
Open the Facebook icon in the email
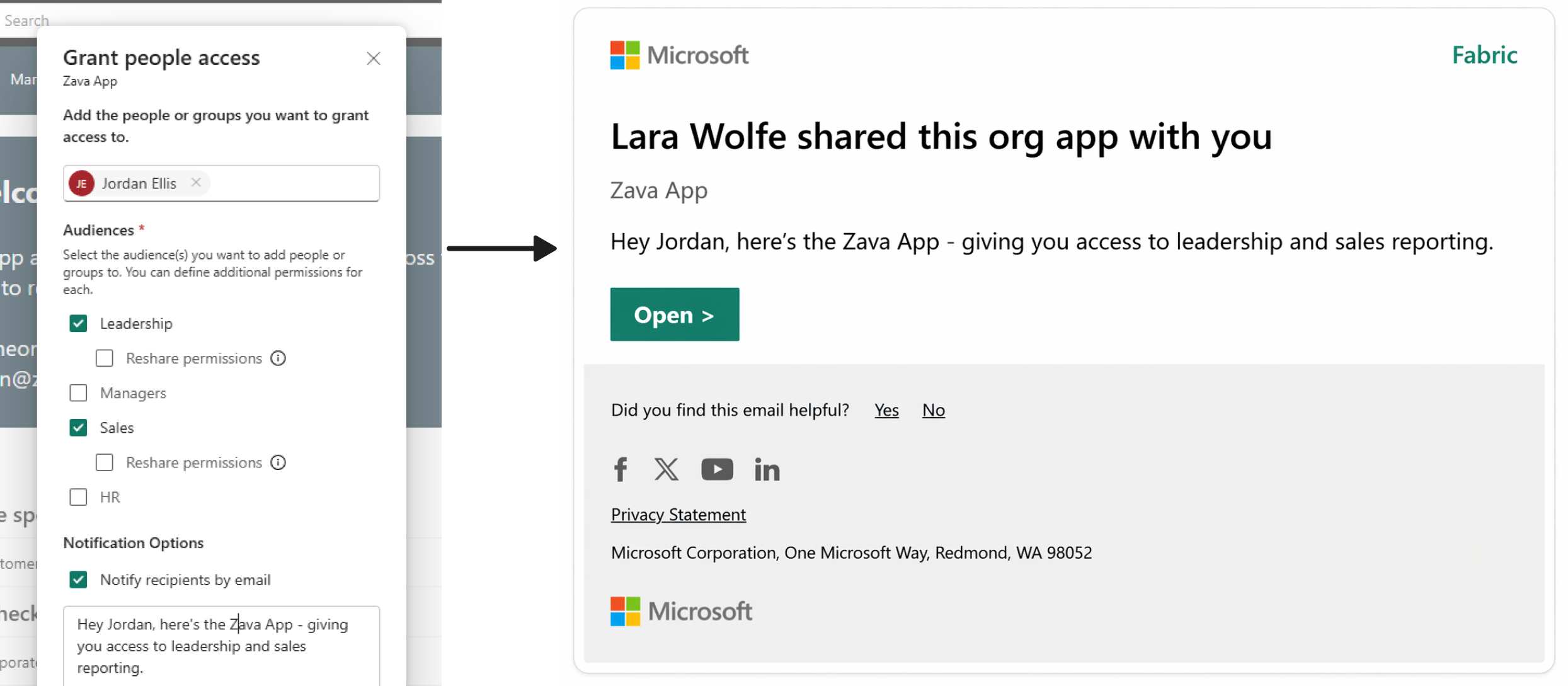click(x=620, y=469)
